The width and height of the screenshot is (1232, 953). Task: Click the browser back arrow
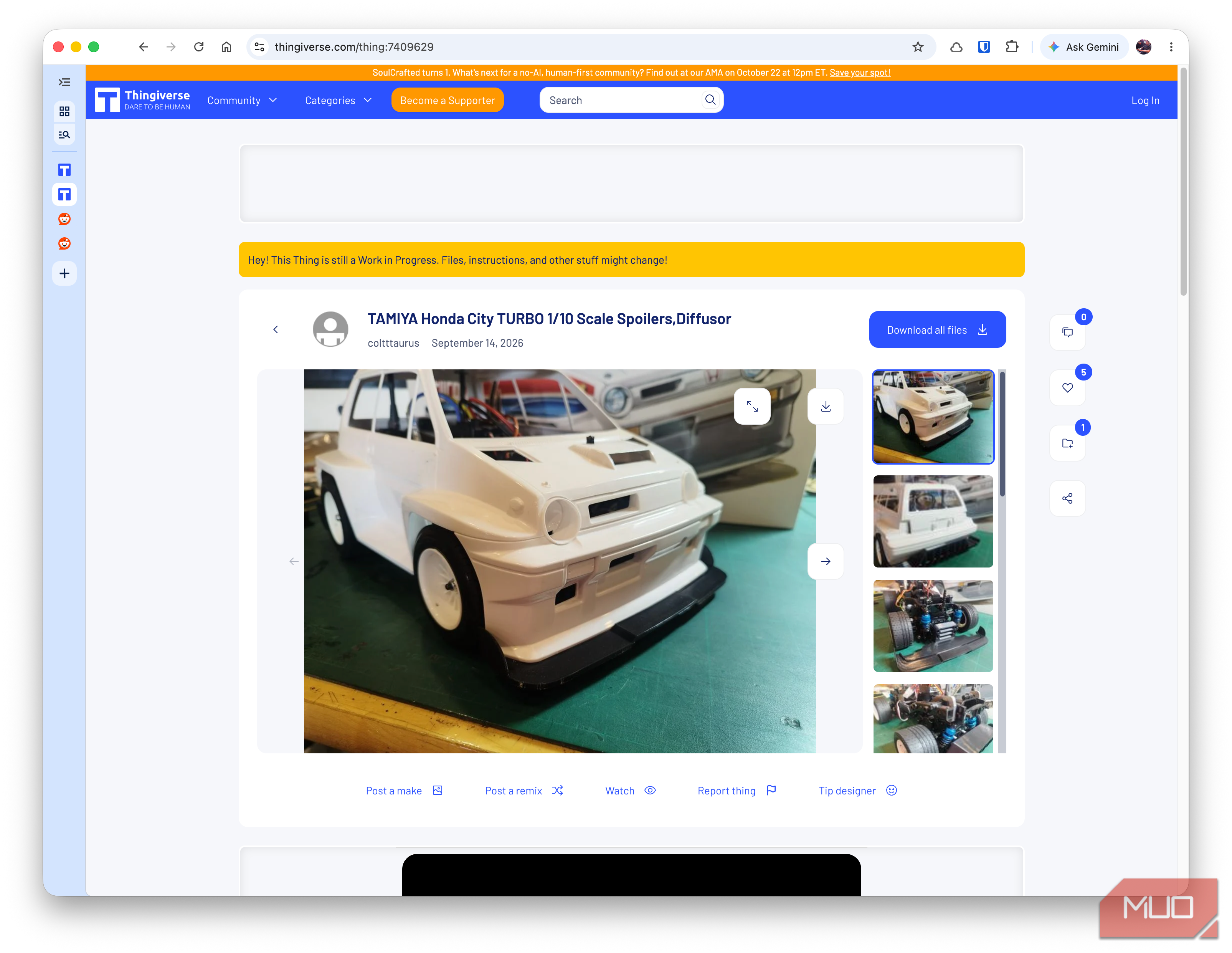(x=143, y=47)
